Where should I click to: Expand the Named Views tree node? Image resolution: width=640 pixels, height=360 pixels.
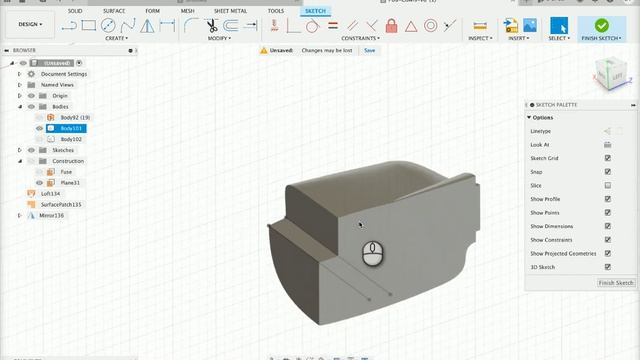19,85
